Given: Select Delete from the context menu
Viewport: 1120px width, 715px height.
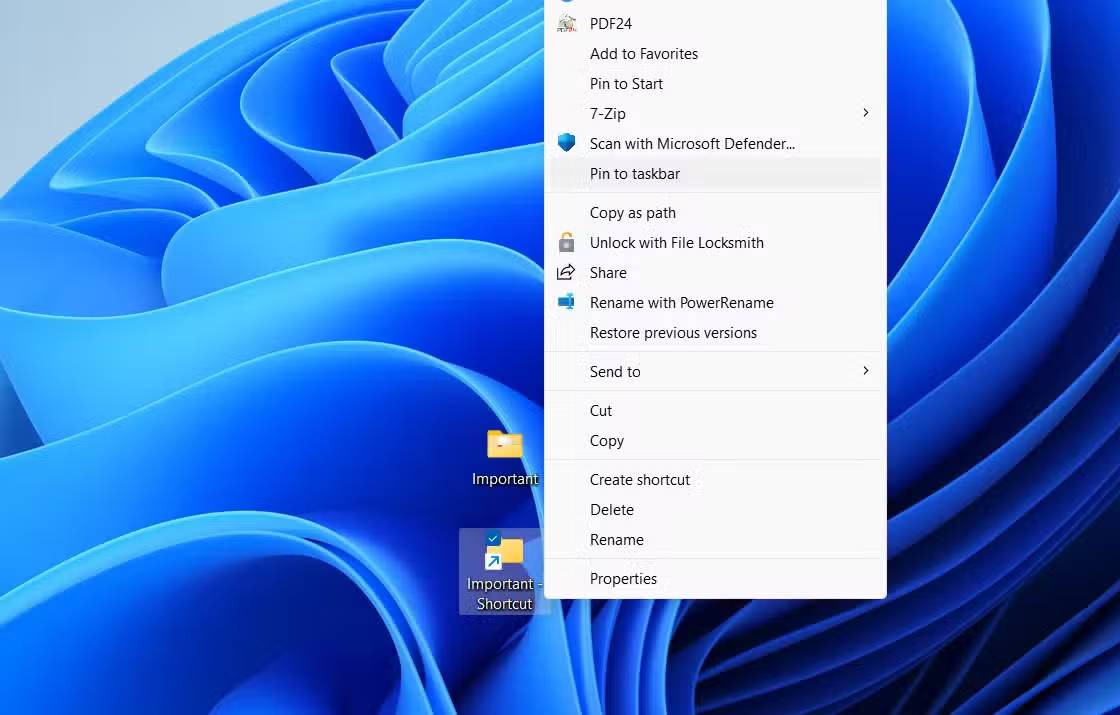Looking at the screenshot, I should (x=611, y=509).
